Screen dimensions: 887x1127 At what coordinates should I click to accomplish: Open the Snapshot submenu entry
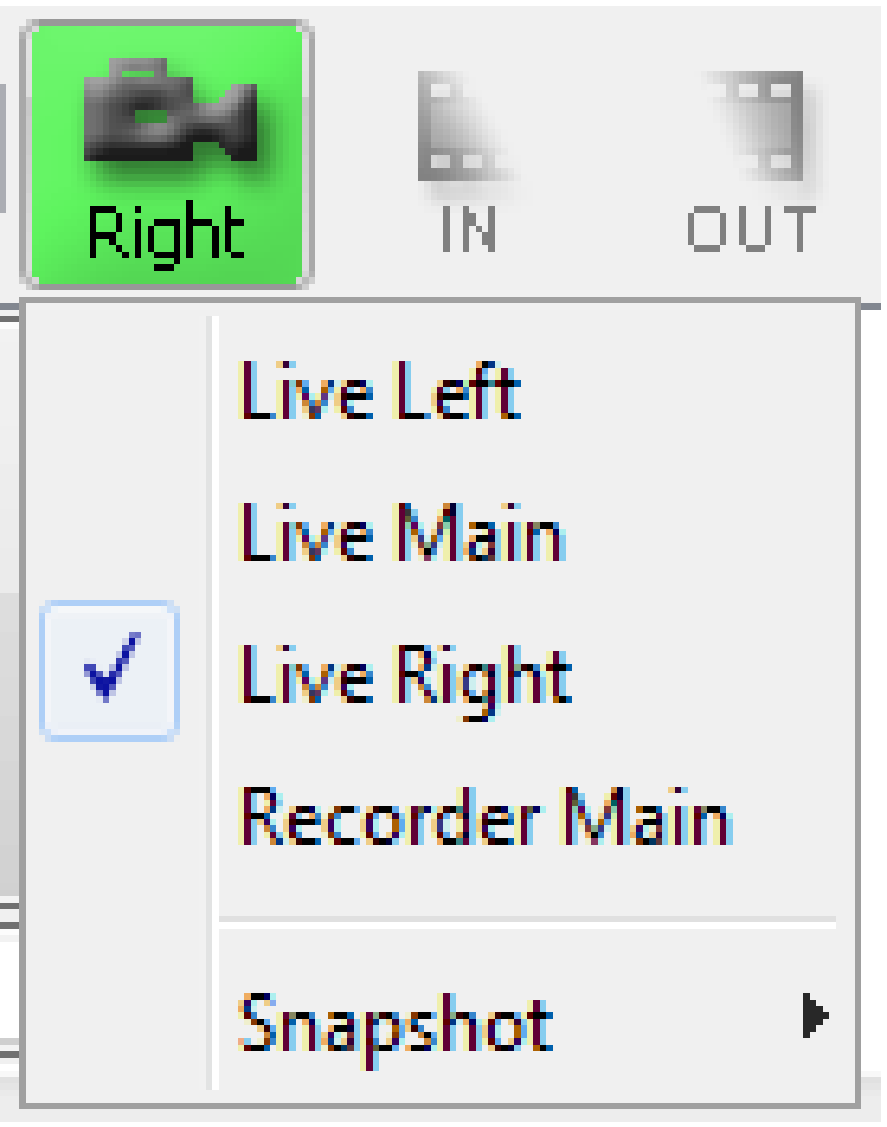(396, 1022)
